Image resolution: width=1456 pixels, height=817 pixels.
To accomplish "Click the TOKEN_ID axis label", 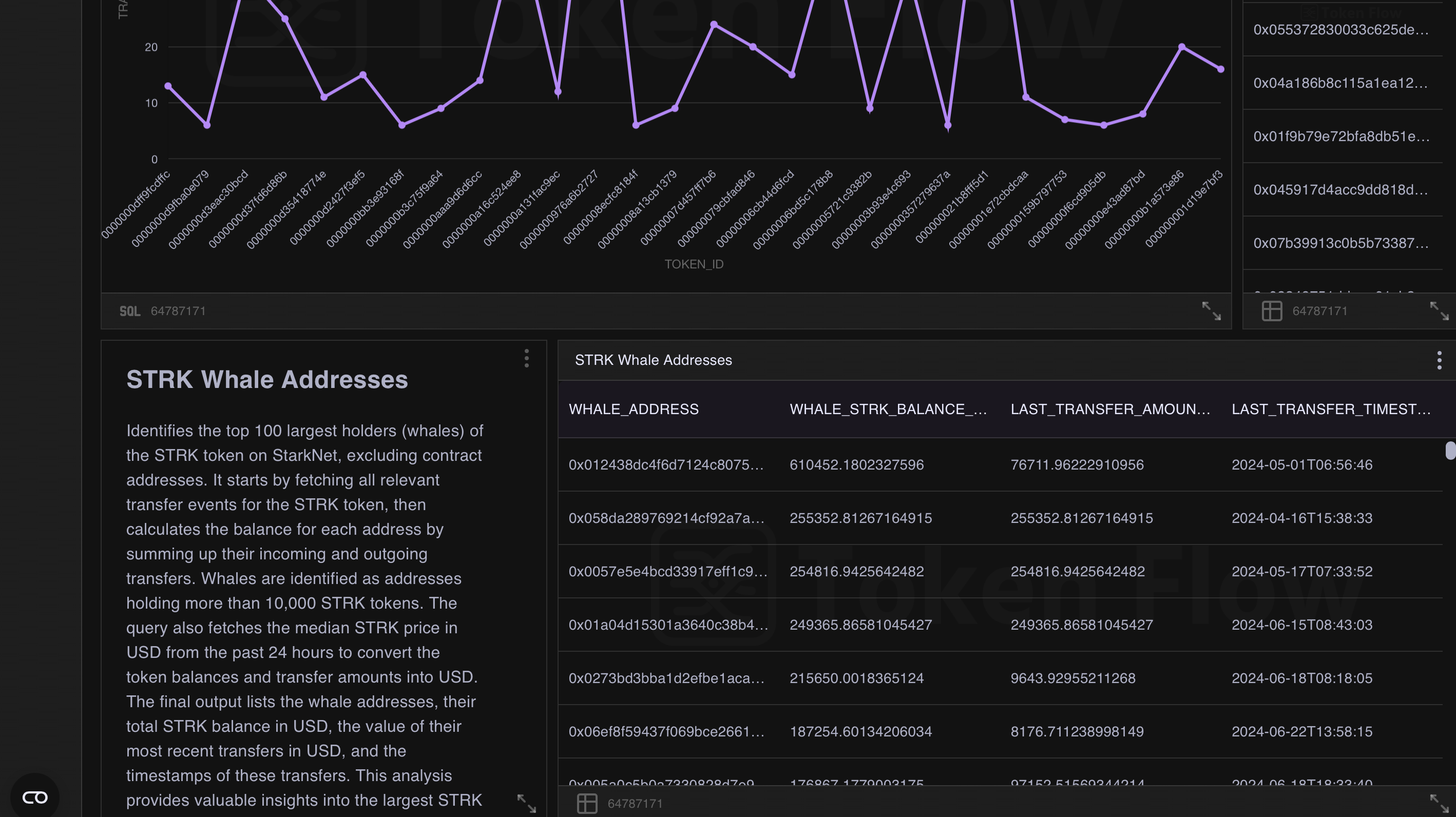I will point(694,264).
